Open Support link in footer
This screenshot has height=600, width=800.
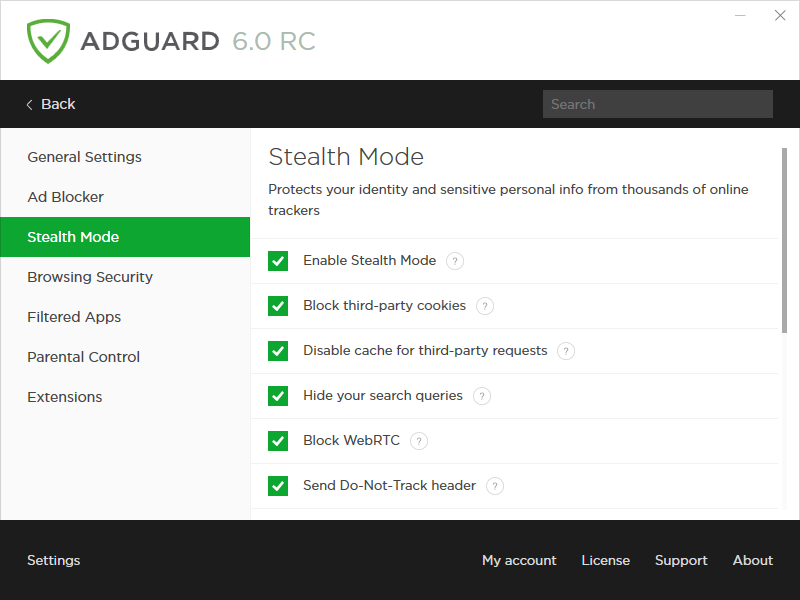coord(681,560)
